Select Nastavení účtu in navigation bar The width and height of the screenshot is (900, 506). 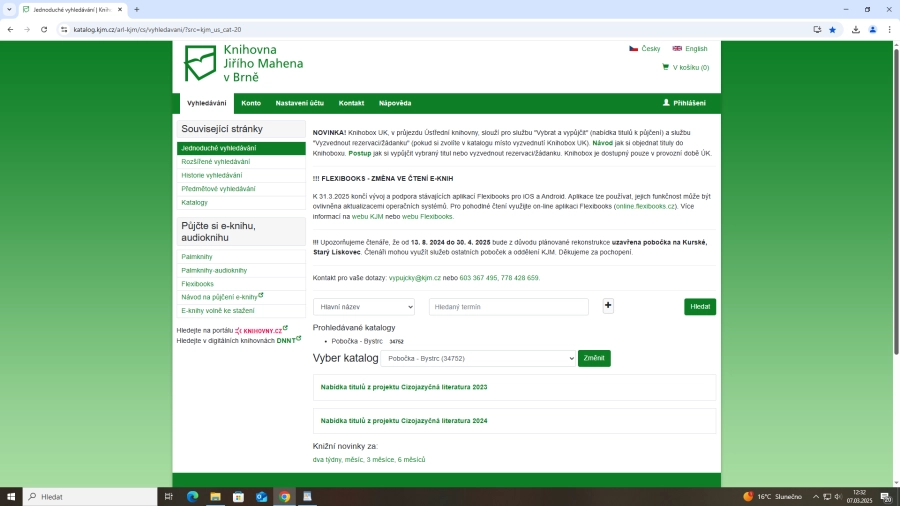299,103
